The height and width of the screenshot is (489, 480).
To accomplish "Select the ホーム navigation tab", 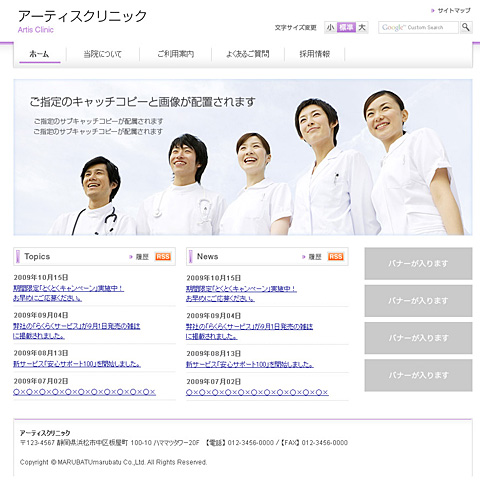I will [x=39, y=54].
